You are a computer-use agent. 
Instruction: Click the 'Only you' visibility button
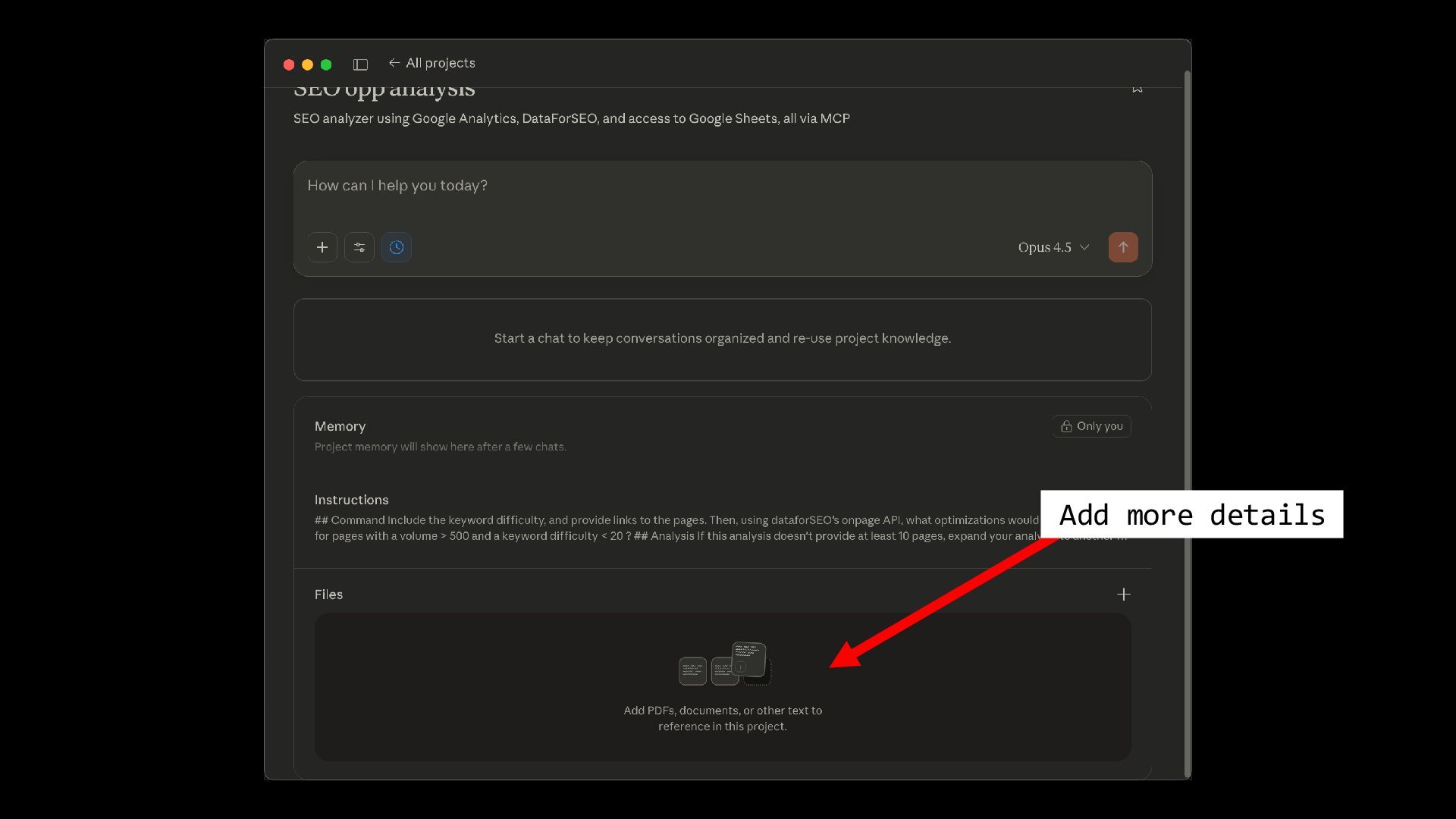pos(1091,426)
